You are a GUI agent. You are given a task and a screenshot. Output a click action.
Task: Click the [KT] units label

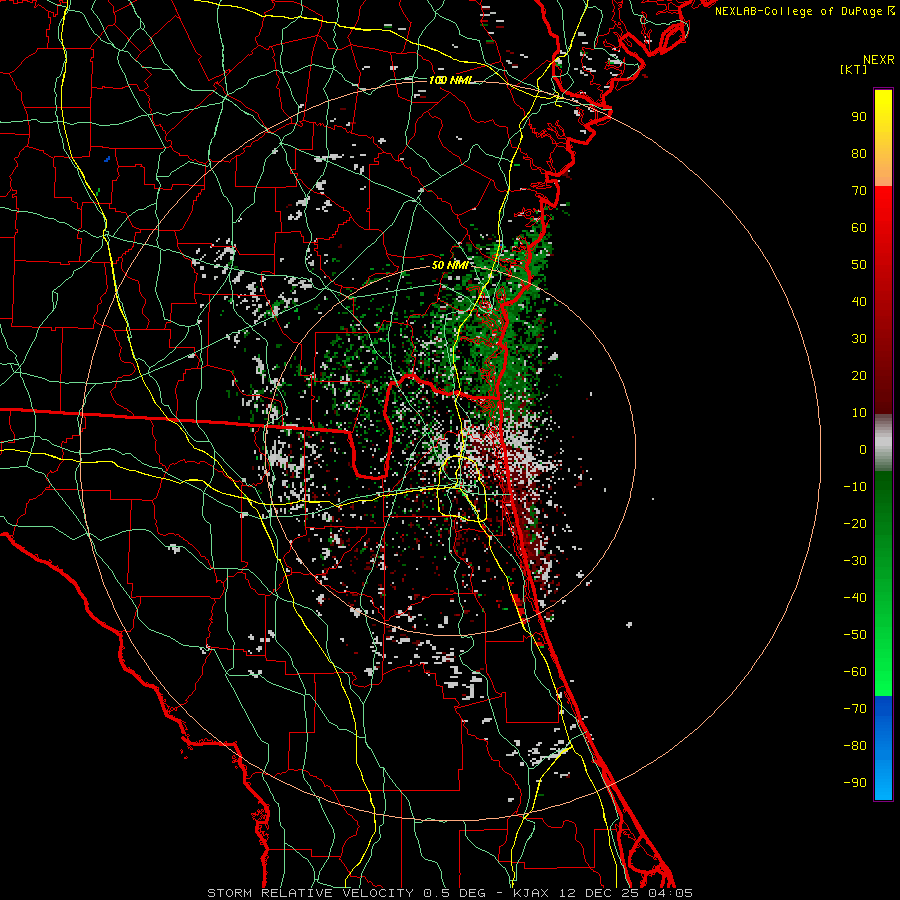pos(854,69)
